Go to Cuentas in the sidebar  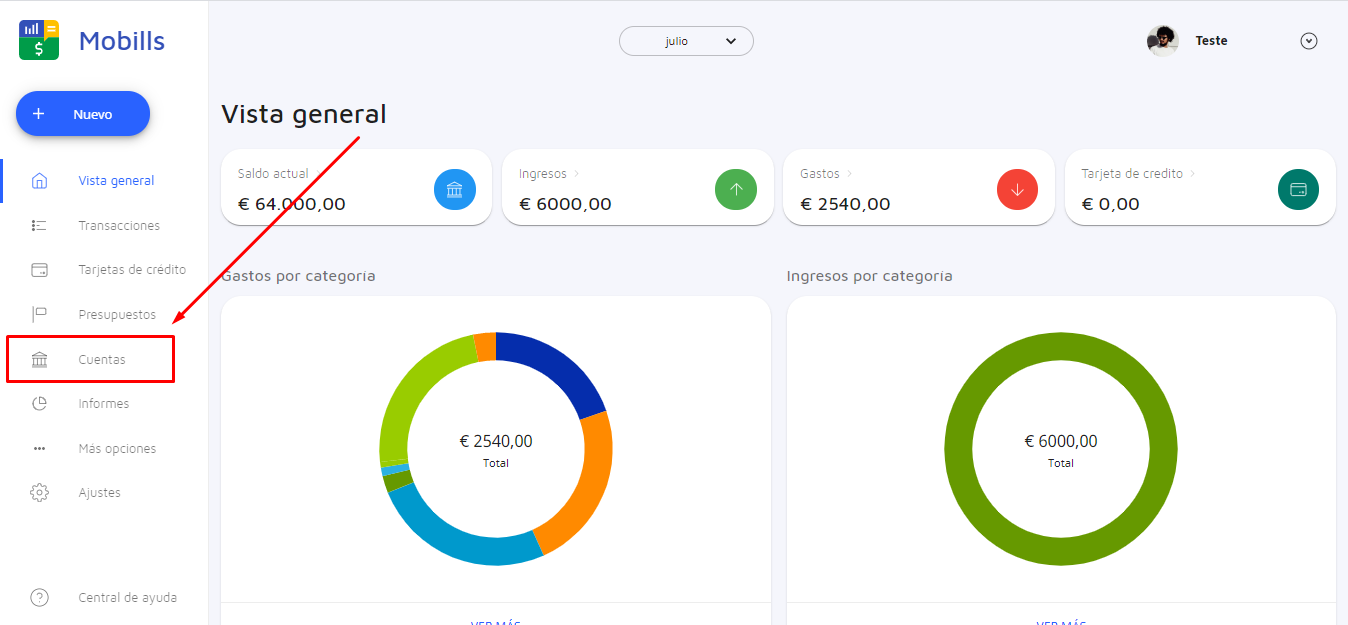102,359
